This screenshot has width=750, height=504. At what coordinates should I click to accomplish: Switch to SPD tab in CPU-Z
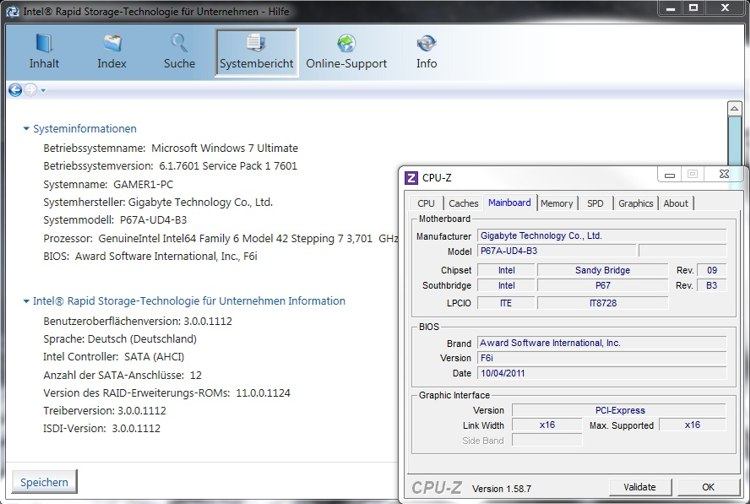(x=595, y=203)
